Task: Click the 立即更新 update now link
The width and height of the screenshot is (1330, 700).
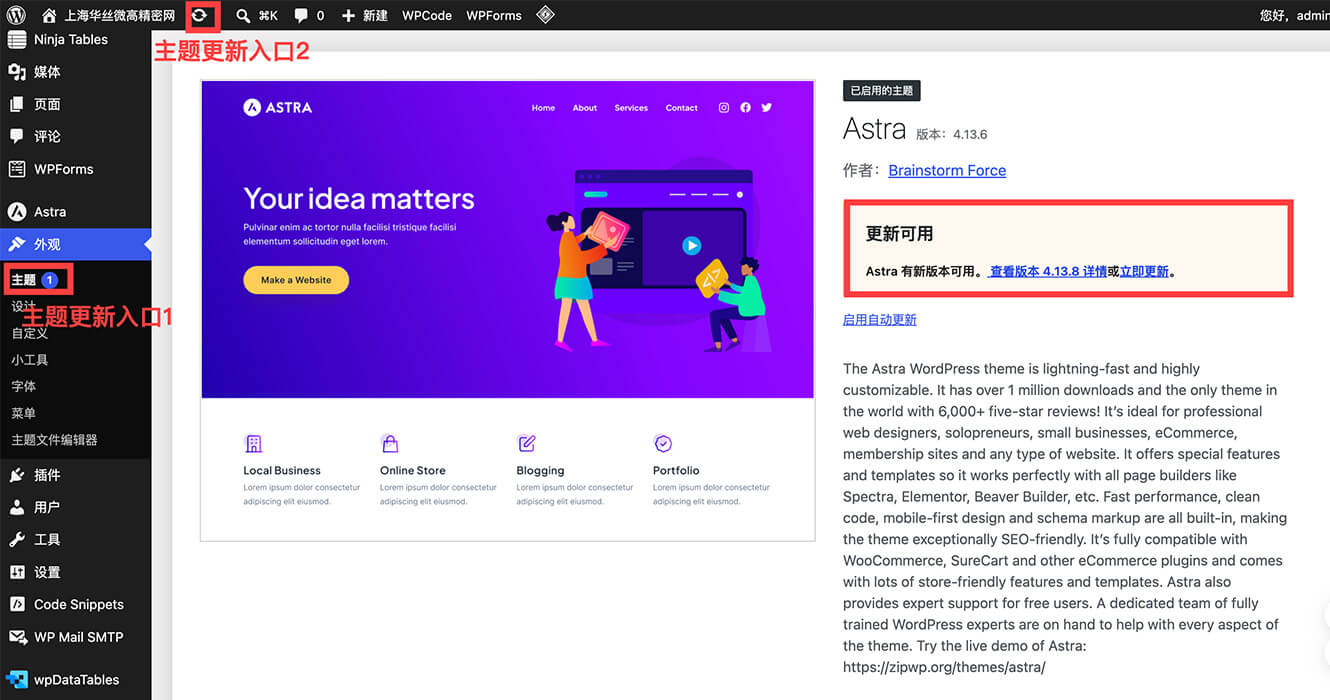Action: pos(1144,271)
